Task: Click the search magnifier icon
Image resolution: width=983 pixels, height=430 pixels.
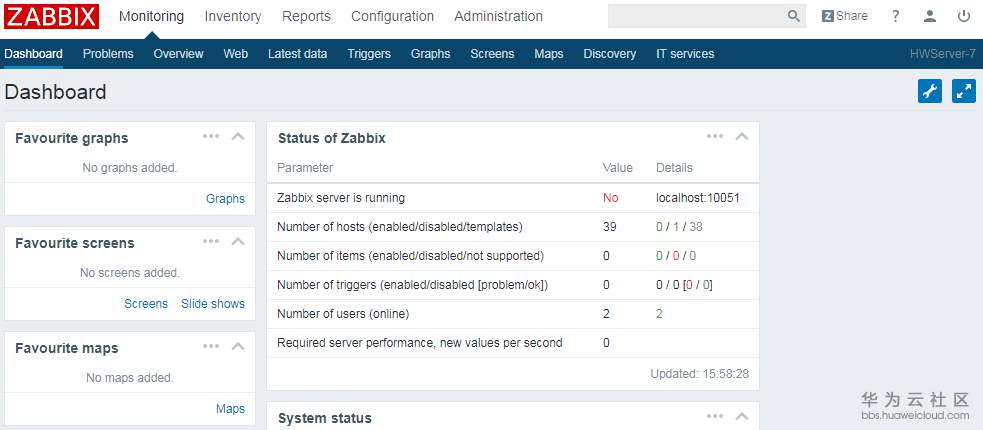Action: point(794,16)
